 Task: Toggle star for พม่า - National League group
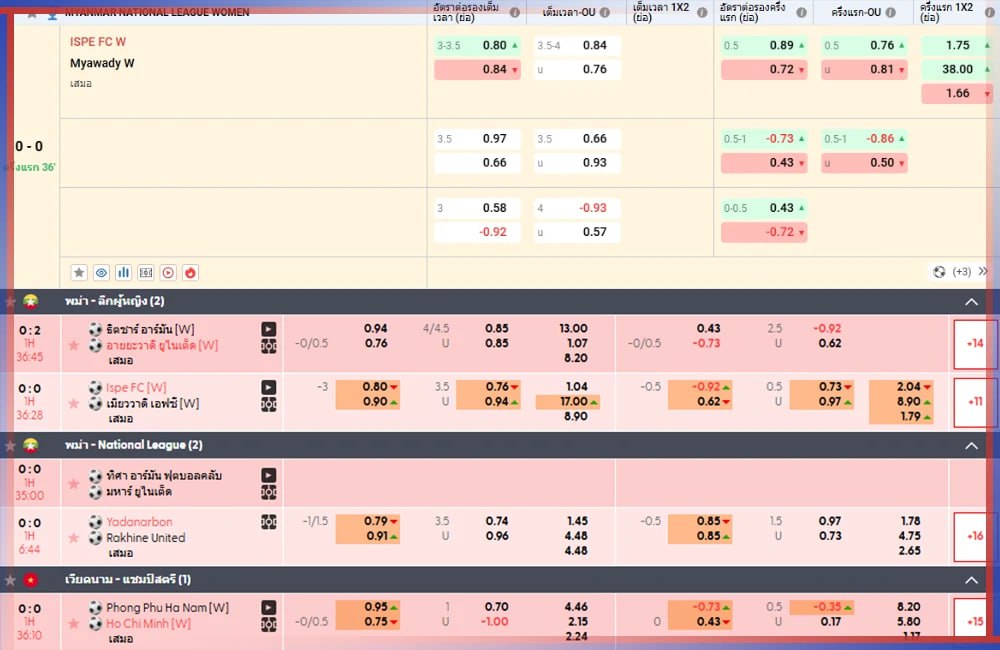pyautogui.click(x=11, y=445)
